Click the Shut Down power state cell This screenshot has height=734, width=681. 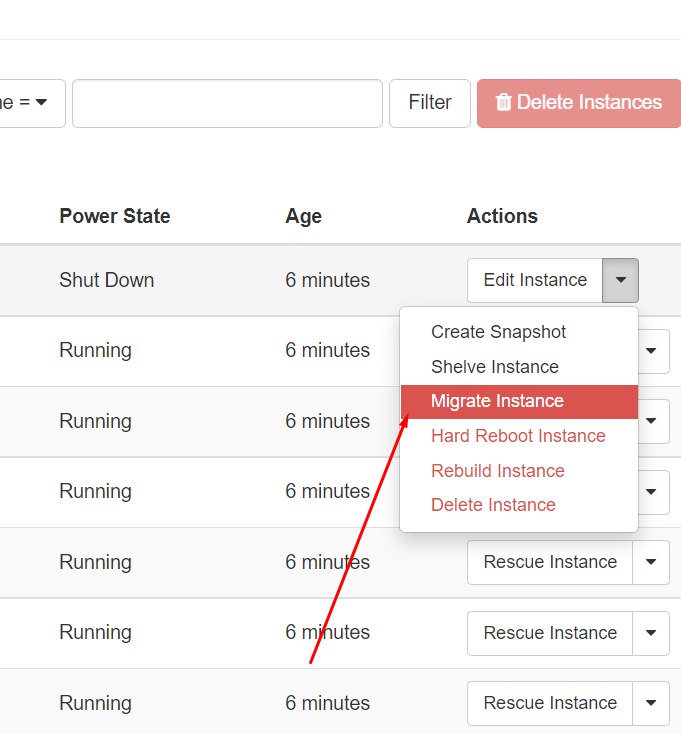point(106,280)
